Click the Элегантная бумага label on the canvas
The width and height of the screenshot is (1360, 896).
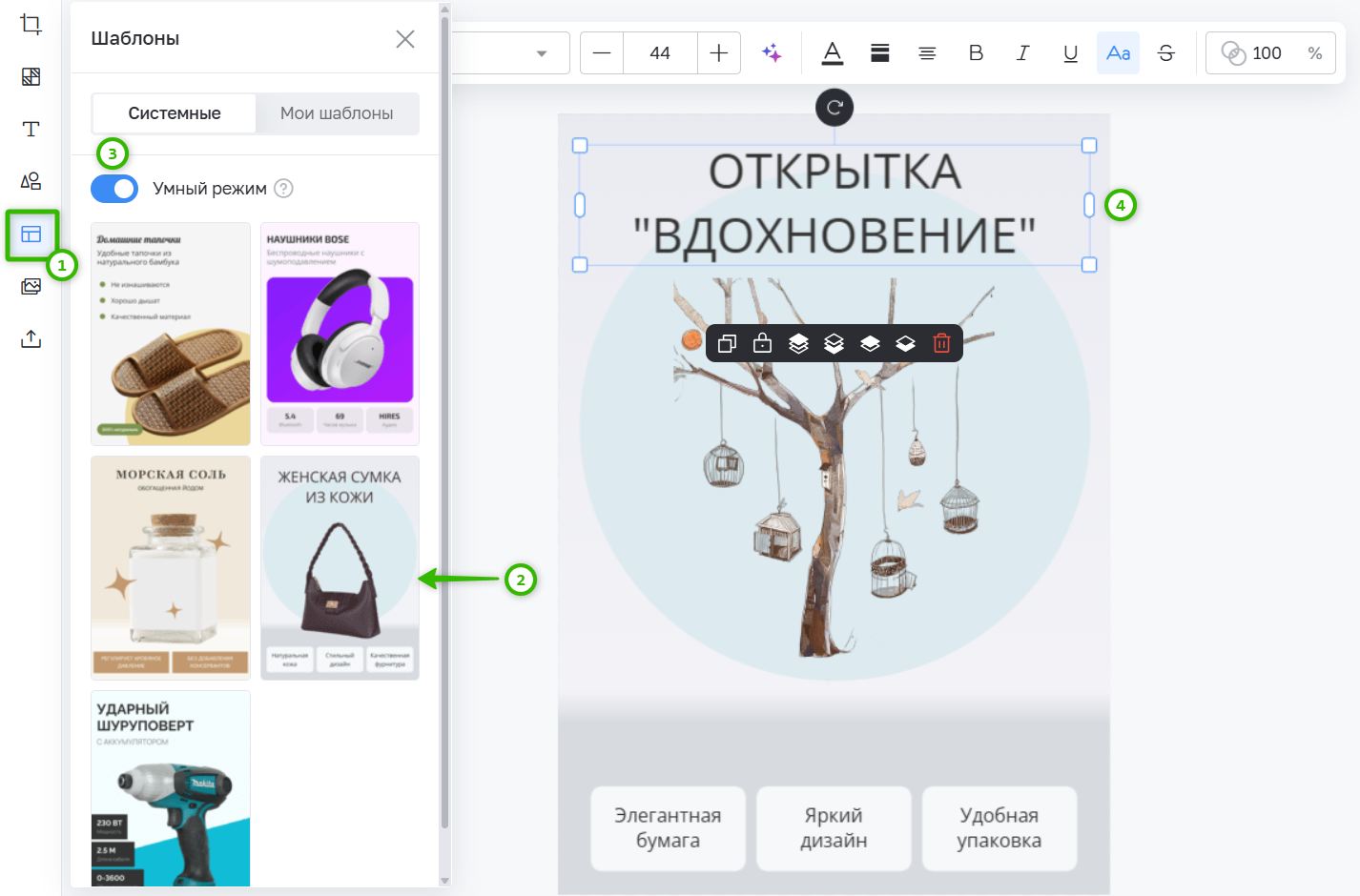[668, 828]
